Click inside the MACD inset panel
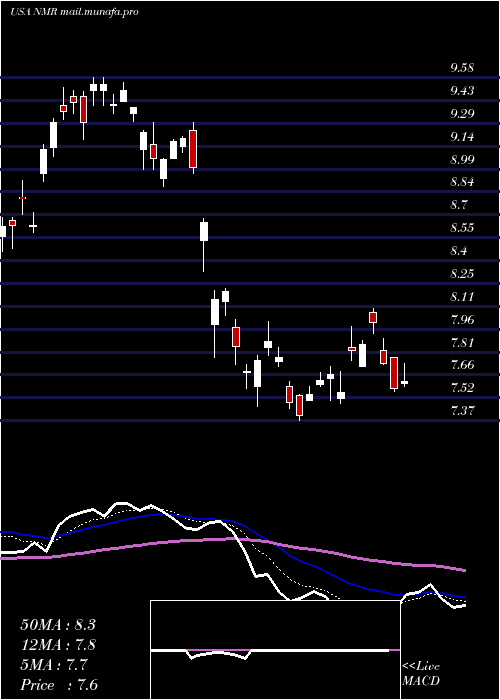The image size is (500, 700). point(275,650)
